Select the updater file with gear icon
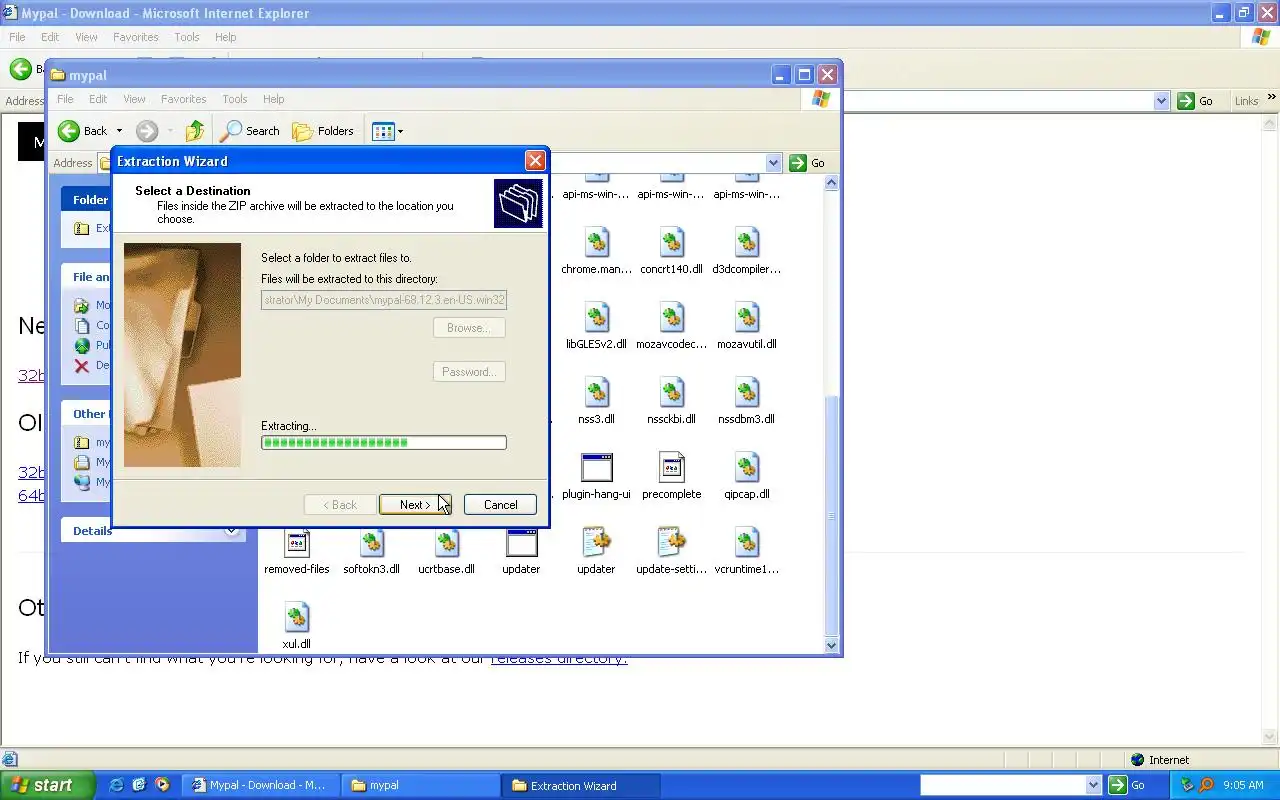 [596, 542]
